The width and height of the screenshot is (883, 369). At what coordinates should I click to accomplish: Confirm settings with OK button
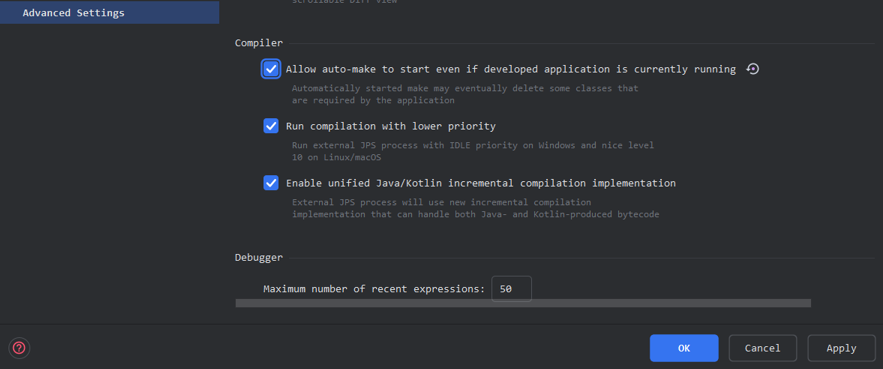click(684, 348)
